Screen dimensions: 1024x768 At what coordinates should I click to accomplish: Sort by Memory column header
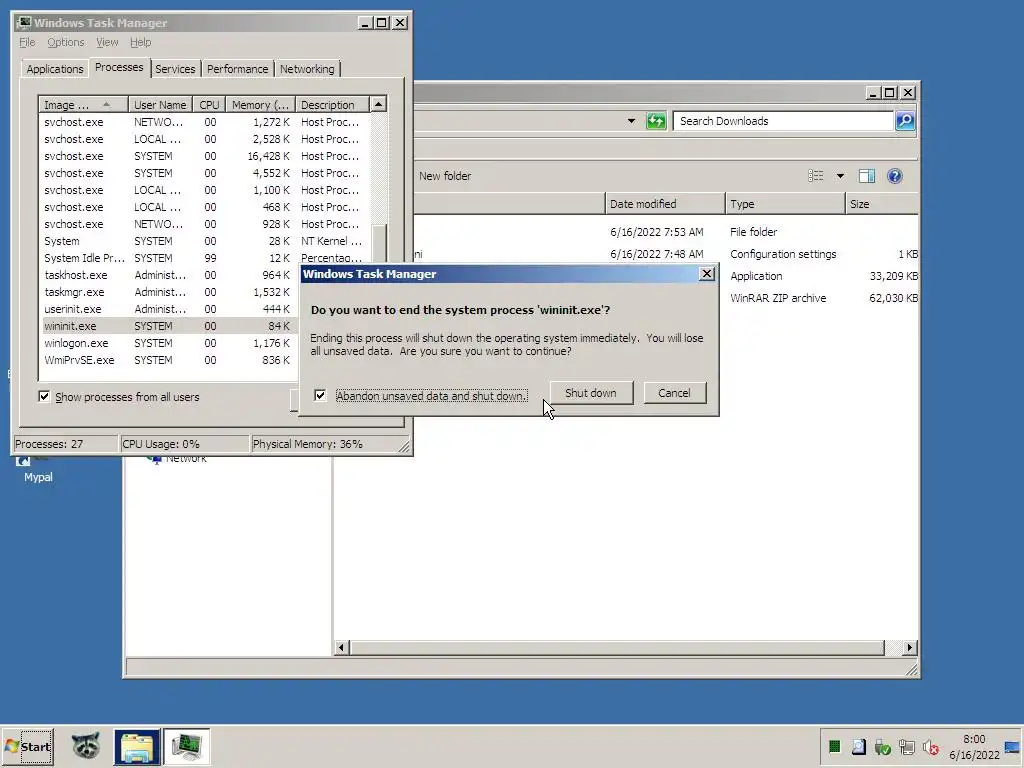pyautogui.click(x=260, y=104)
